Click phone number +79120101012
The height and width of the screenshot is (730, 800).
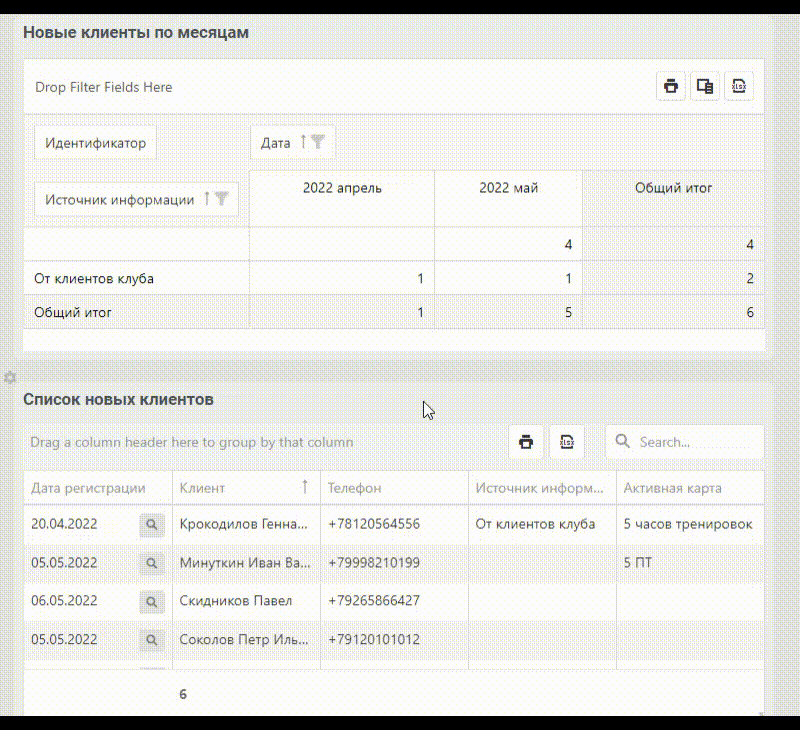(x=374, y=639)
